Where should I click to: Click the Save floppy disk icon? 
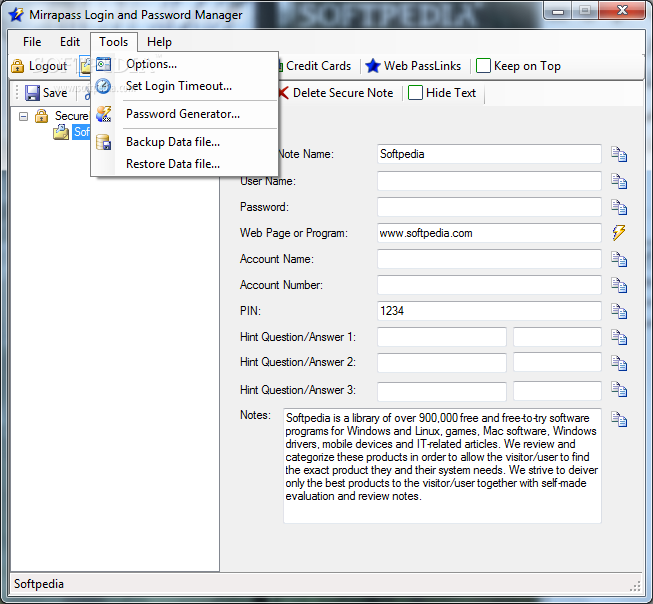coord(32,93)
